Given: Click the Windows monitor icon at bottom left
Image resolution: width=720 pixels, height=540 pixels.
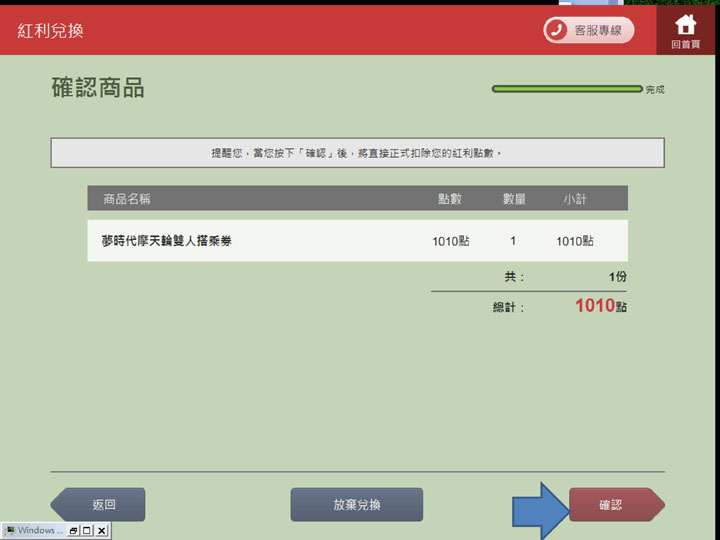Looking at the screenshot, I should point(10,530).
